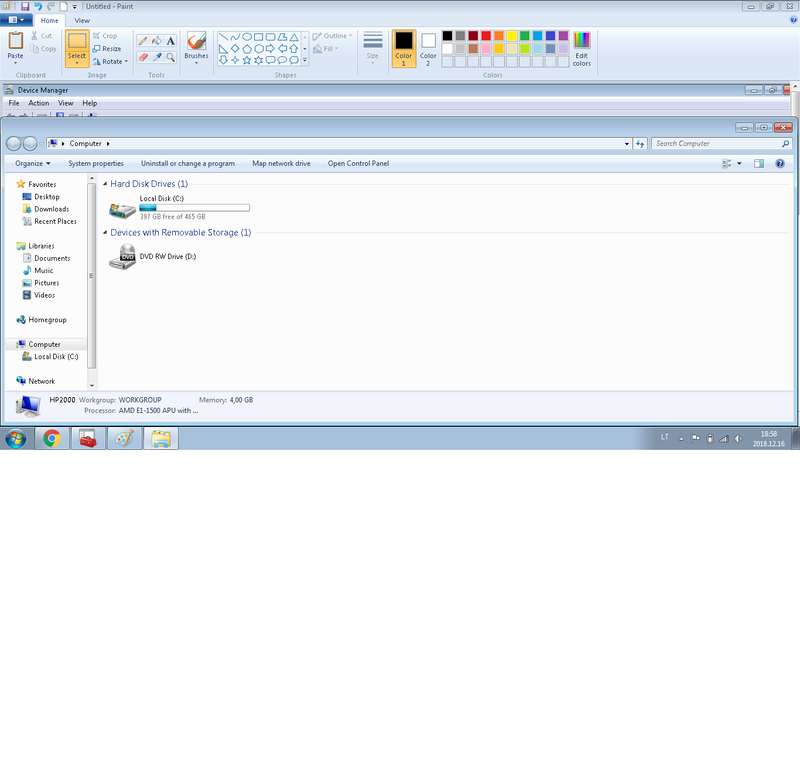
Task: Open the Organize dropdown menu
Action: point(32,163)
